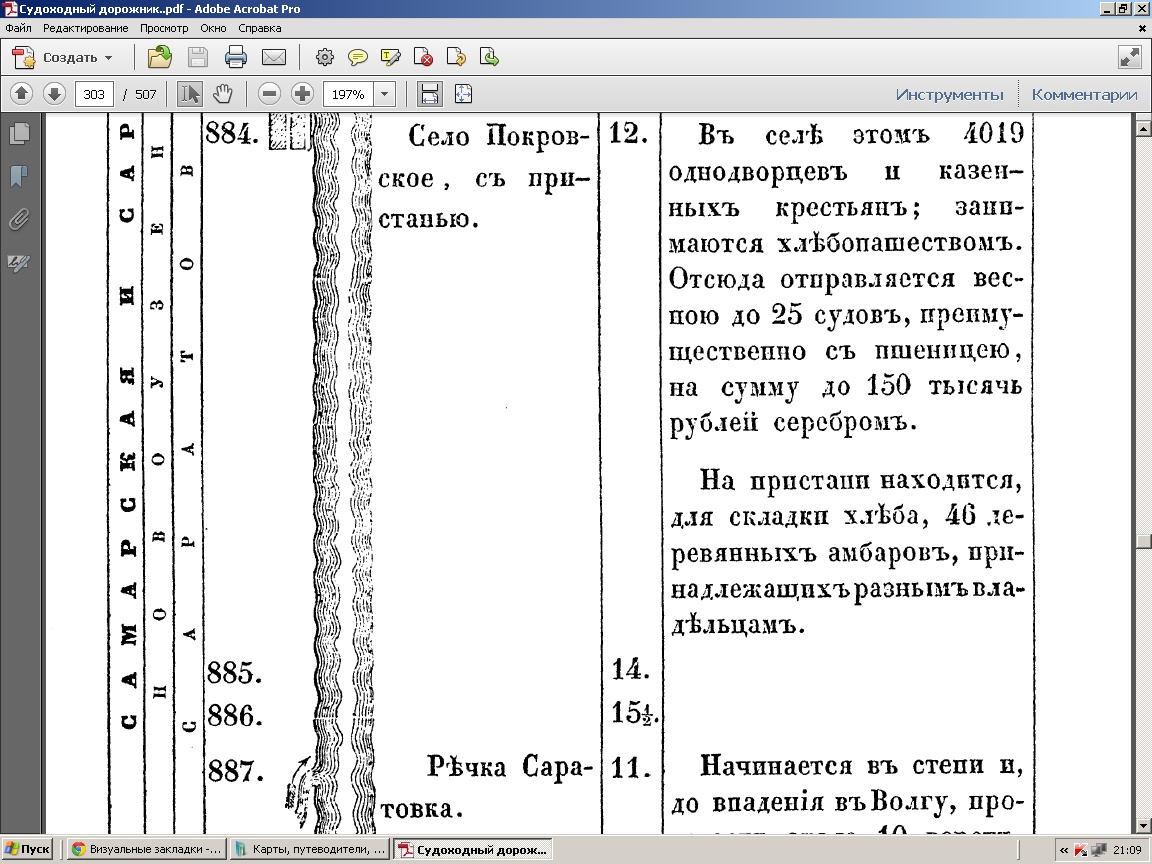Click the page number field showing 303

93,94
